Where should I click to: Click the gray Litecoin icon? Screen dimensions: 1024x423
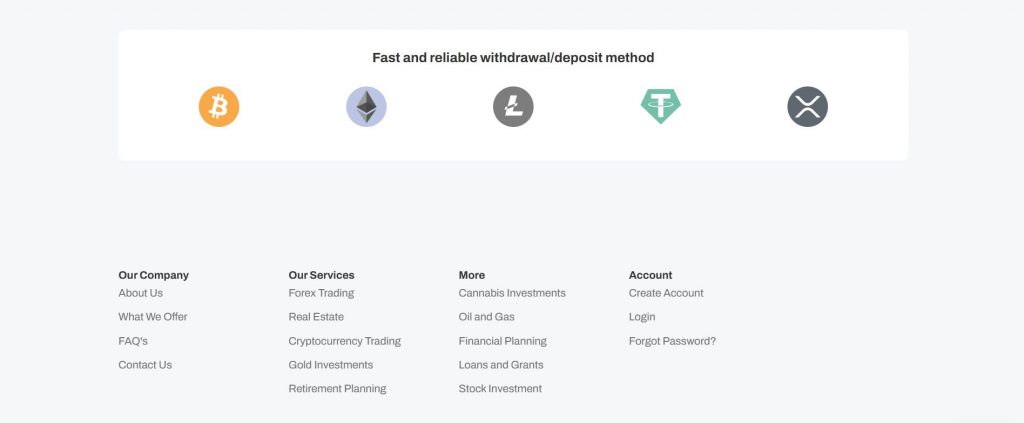coord(513,107)
